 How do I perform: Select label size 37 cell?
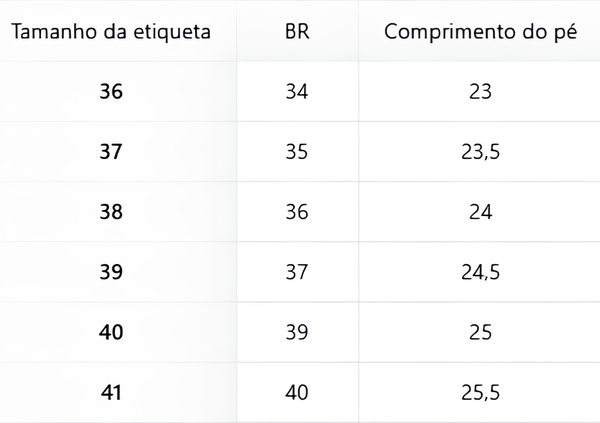click(111, 152)
